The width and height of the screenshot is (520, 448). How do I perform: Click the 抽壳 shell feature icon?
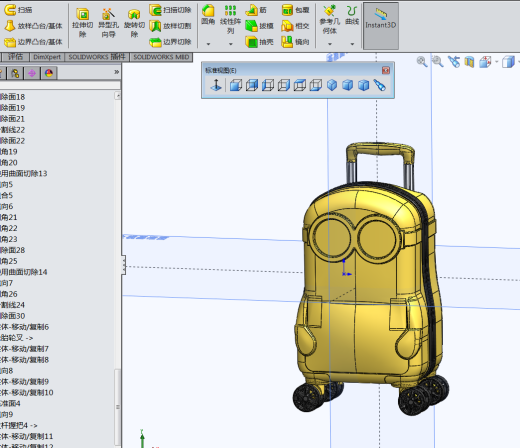[x=260, y=42]
